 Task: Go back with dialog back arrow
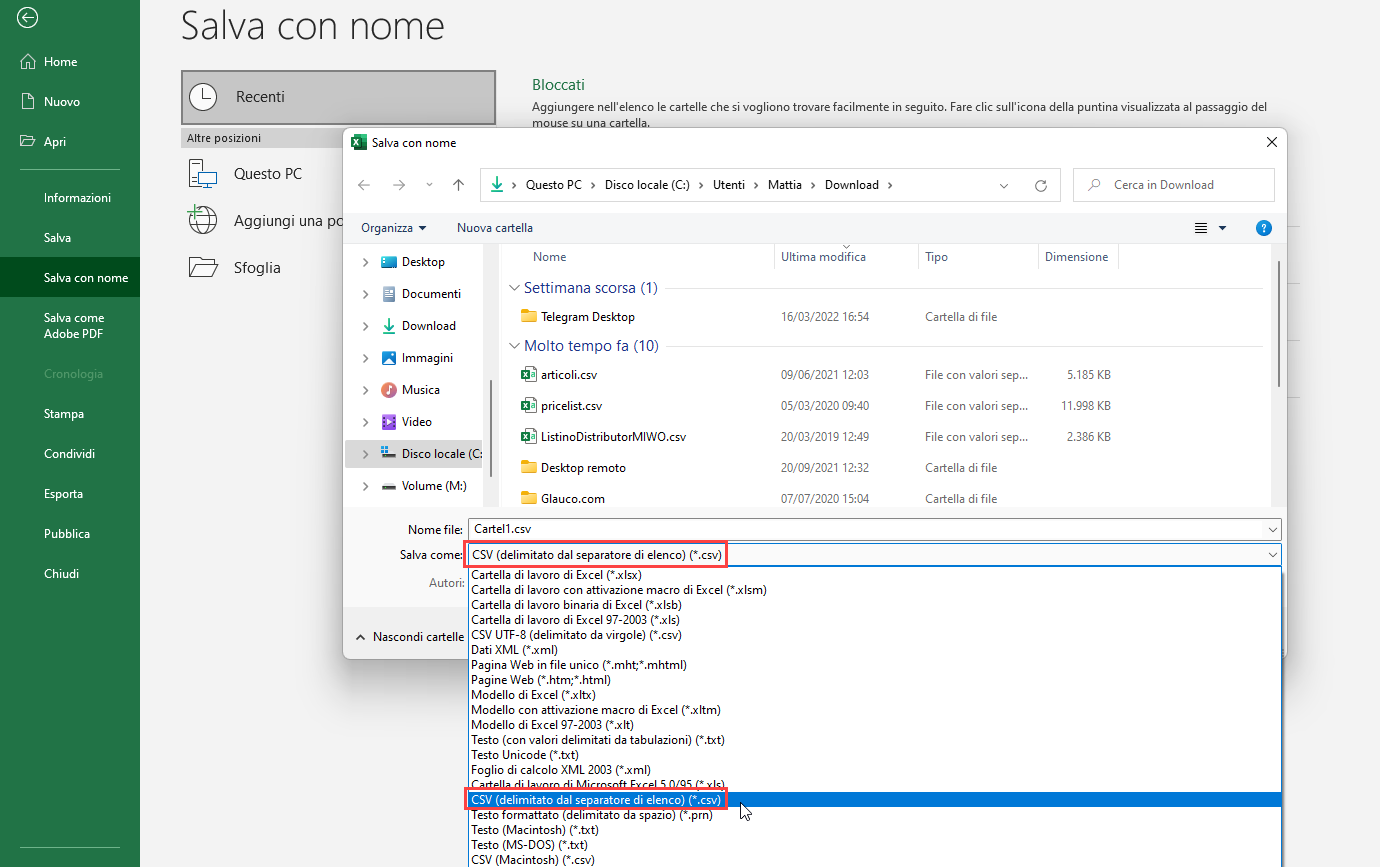coord(364,185)
